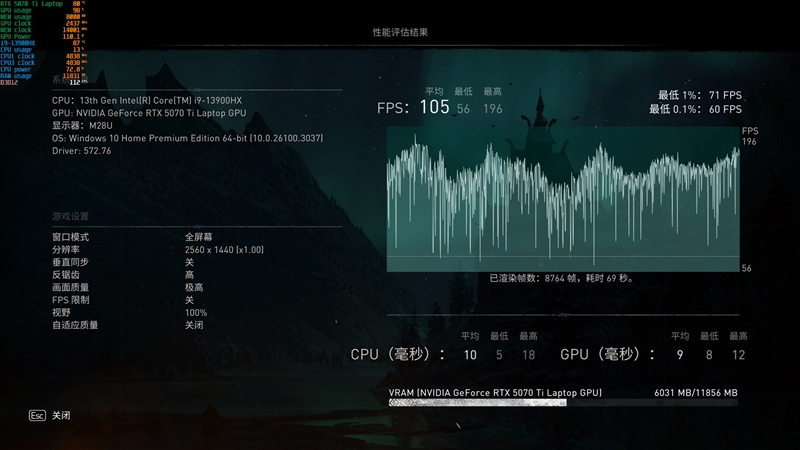
Task: Click the 性能评估结果 title
Action: click(400, 32)
